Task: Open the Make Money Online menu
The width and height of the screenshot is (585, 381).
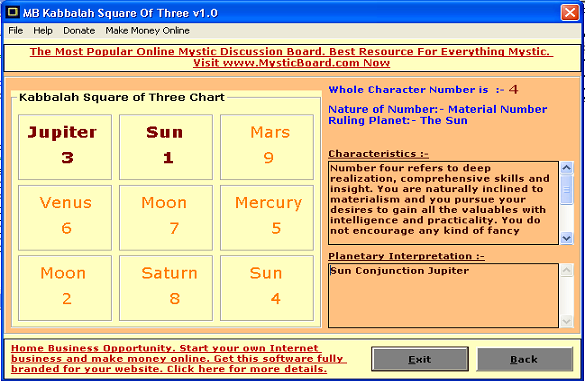Action: [147, 31]
